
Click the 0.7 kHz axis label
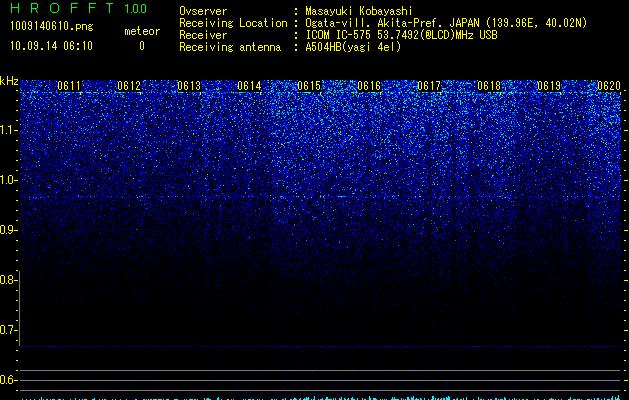(x=8, y=330)
